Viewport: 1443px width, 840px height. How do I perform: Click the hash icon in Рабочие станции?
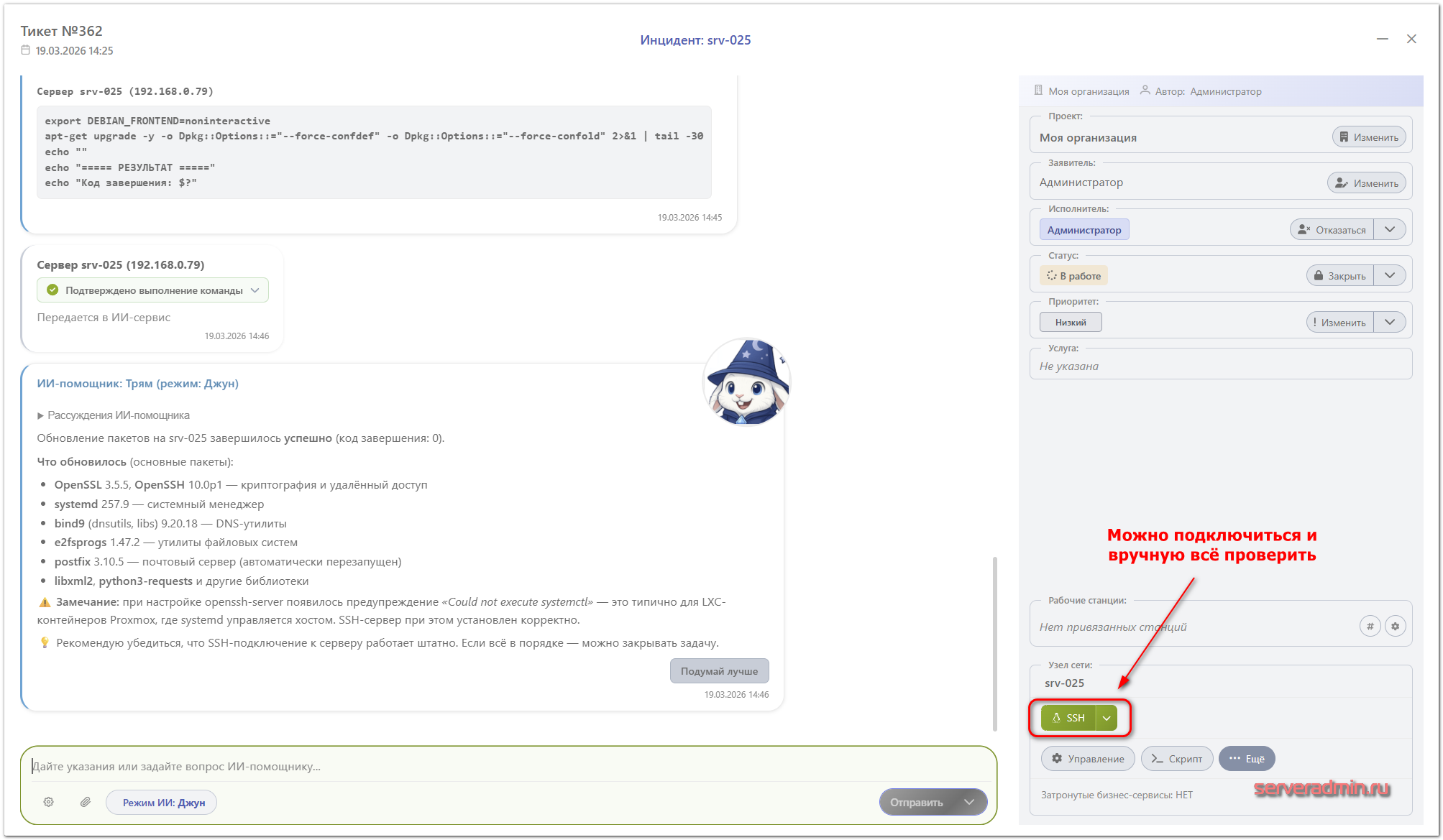[x=1370, y=627]
